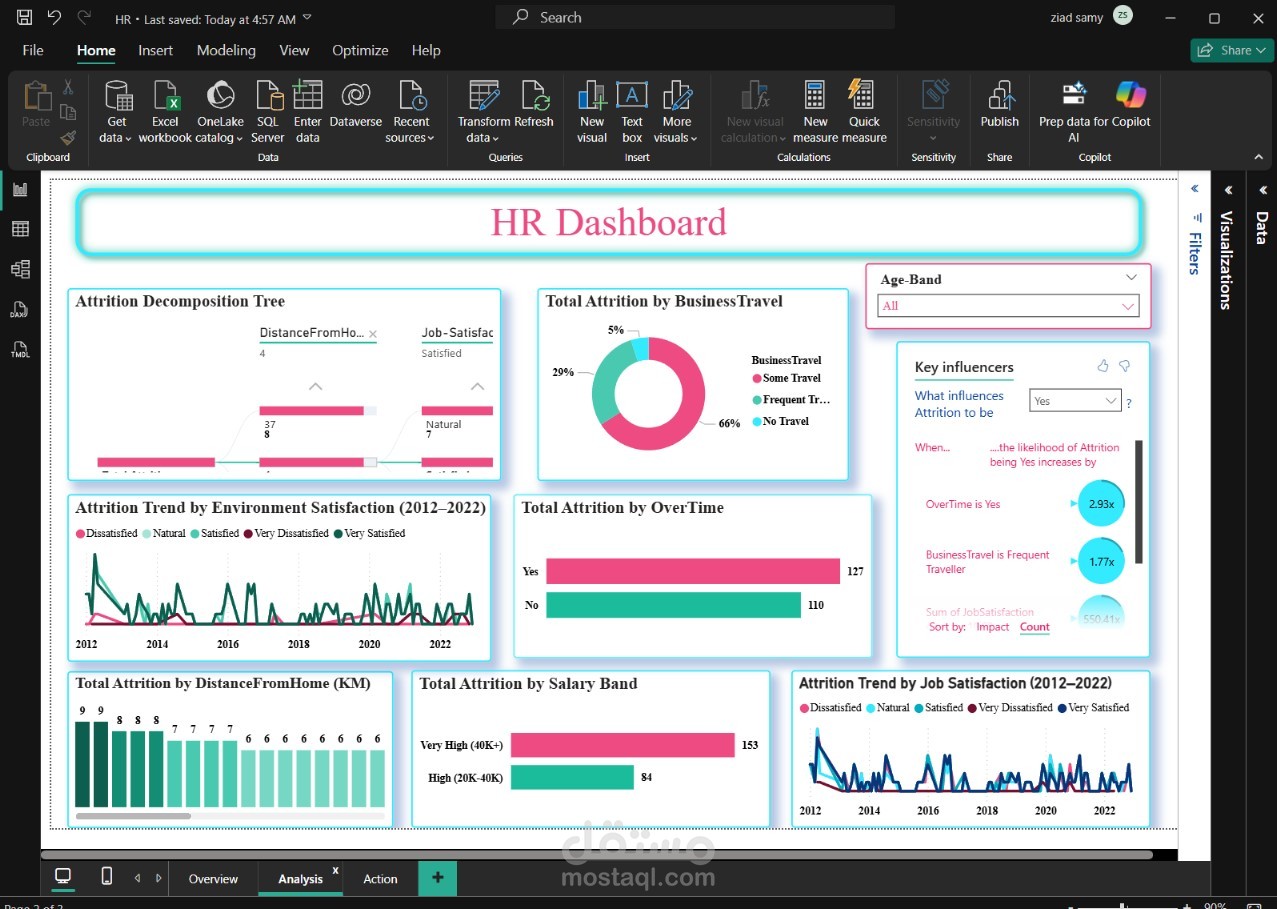Viewport: 1277px width, 909px height.
Task: Switch to the Overview page tab
Action: (213, 879)
